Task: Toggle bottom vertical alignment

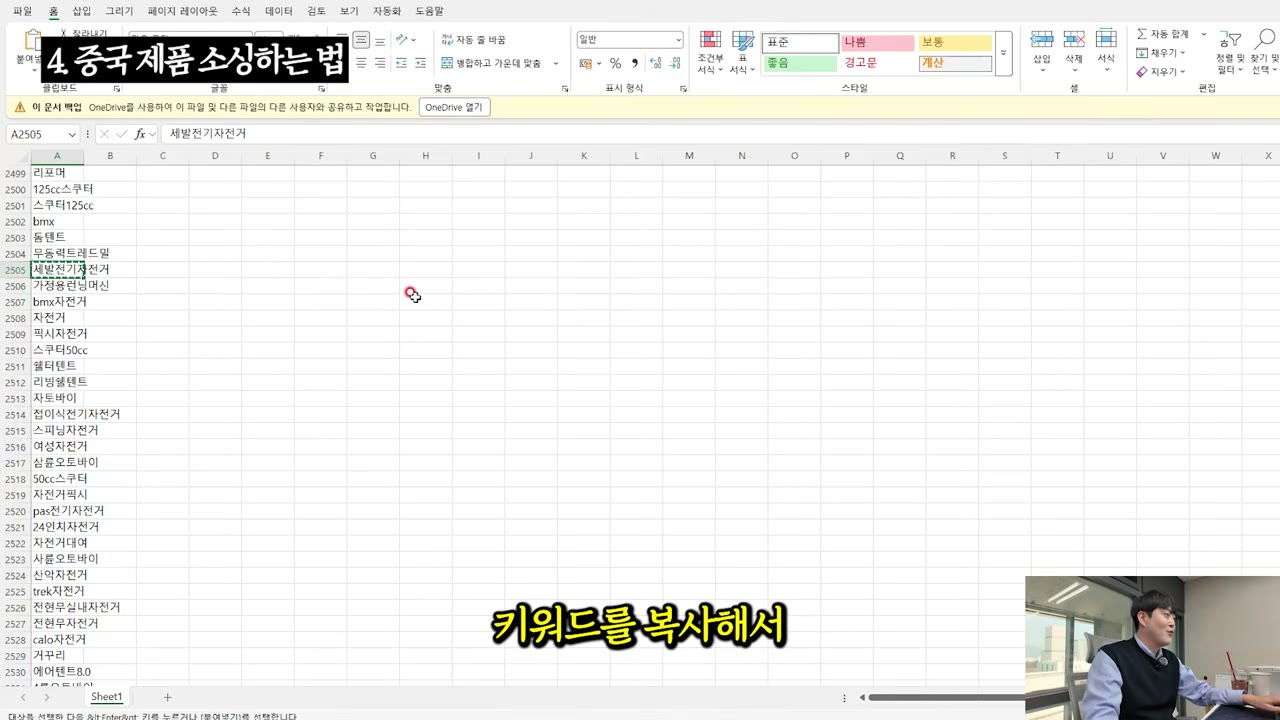Action: pos(380,40)
